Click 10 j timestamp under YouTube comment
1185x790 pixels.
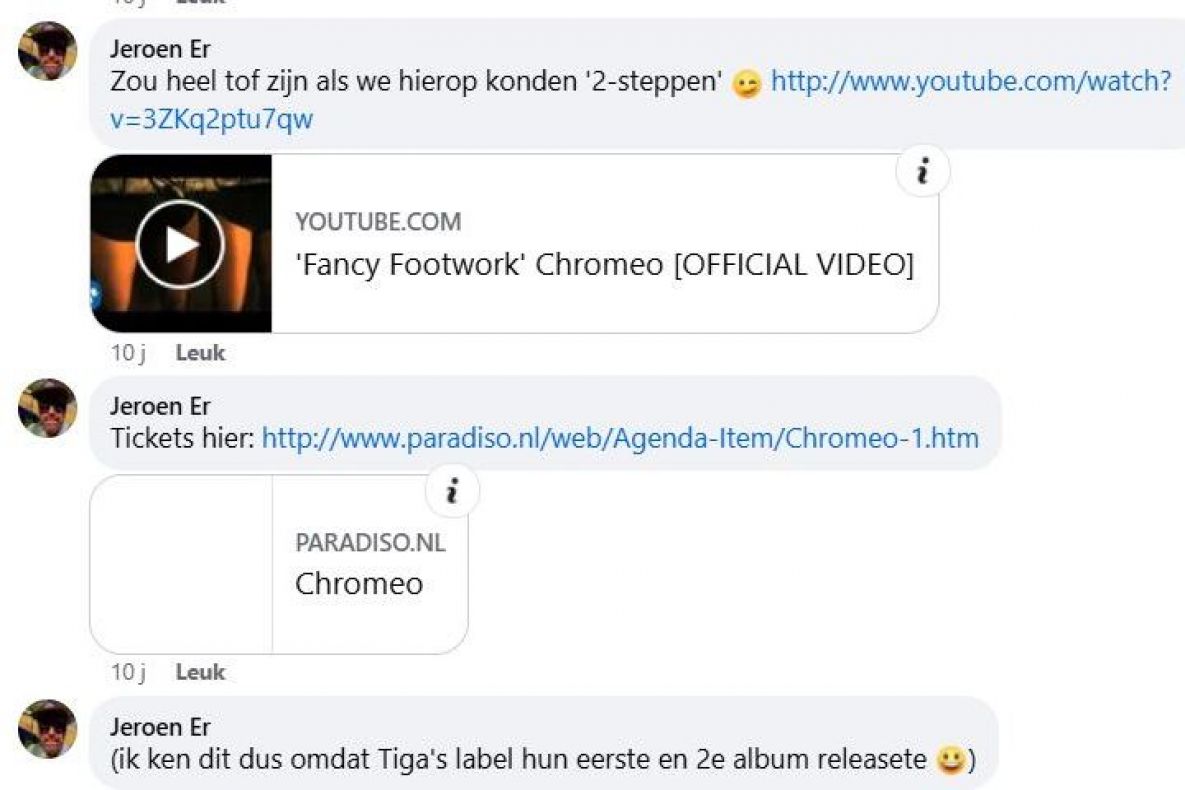(128, 352)
